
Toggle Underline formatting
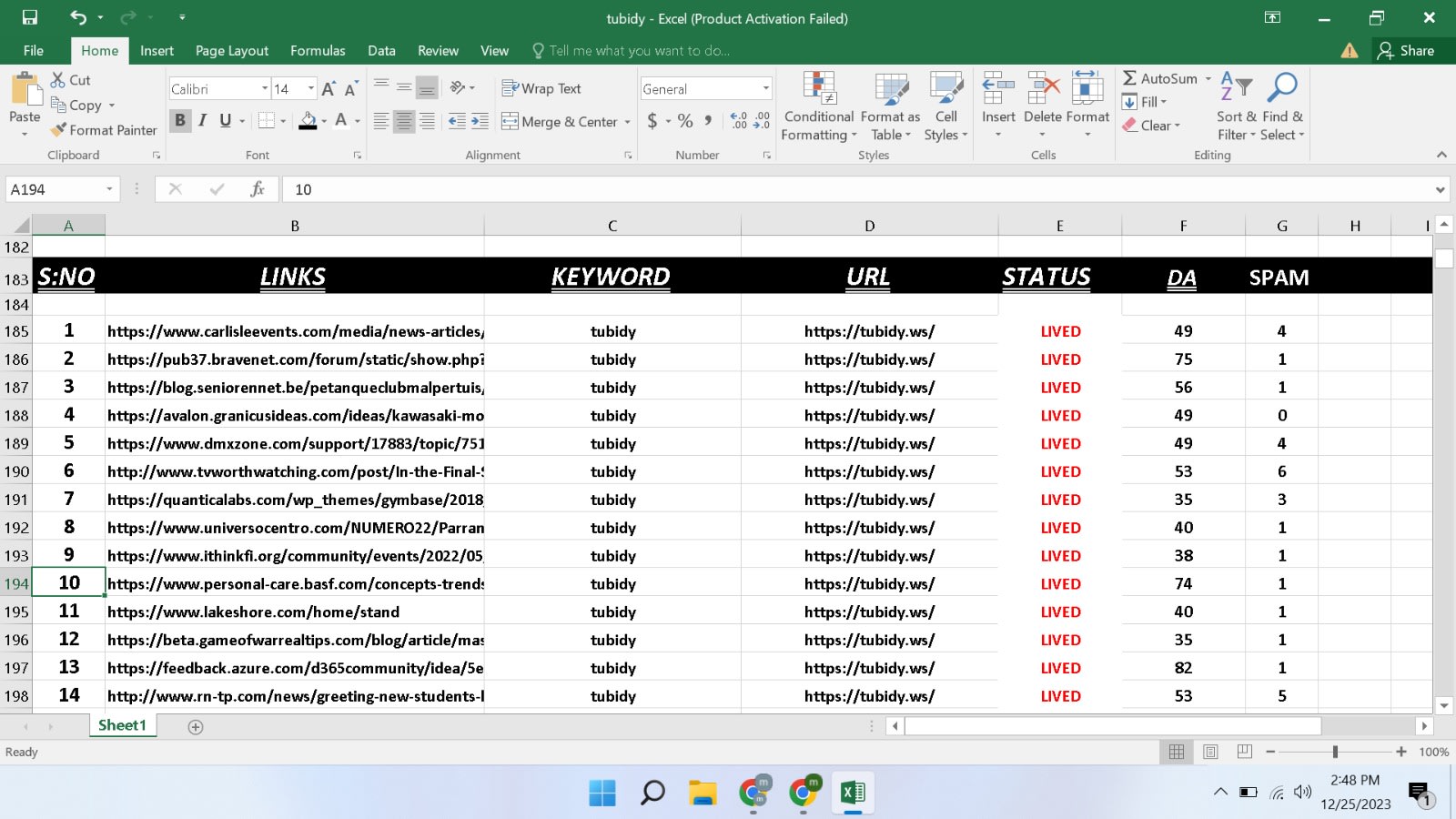[225, 120]
